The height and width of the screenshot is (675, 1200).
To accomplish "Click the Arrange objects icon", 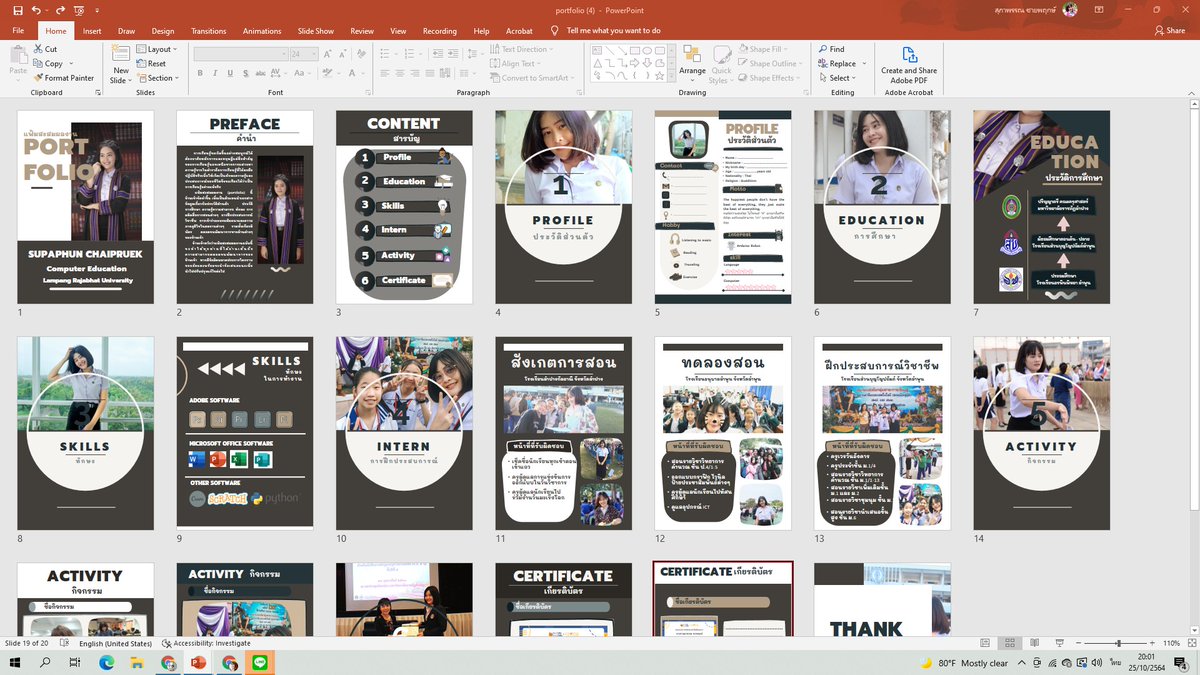I will (x=692, y=54).
